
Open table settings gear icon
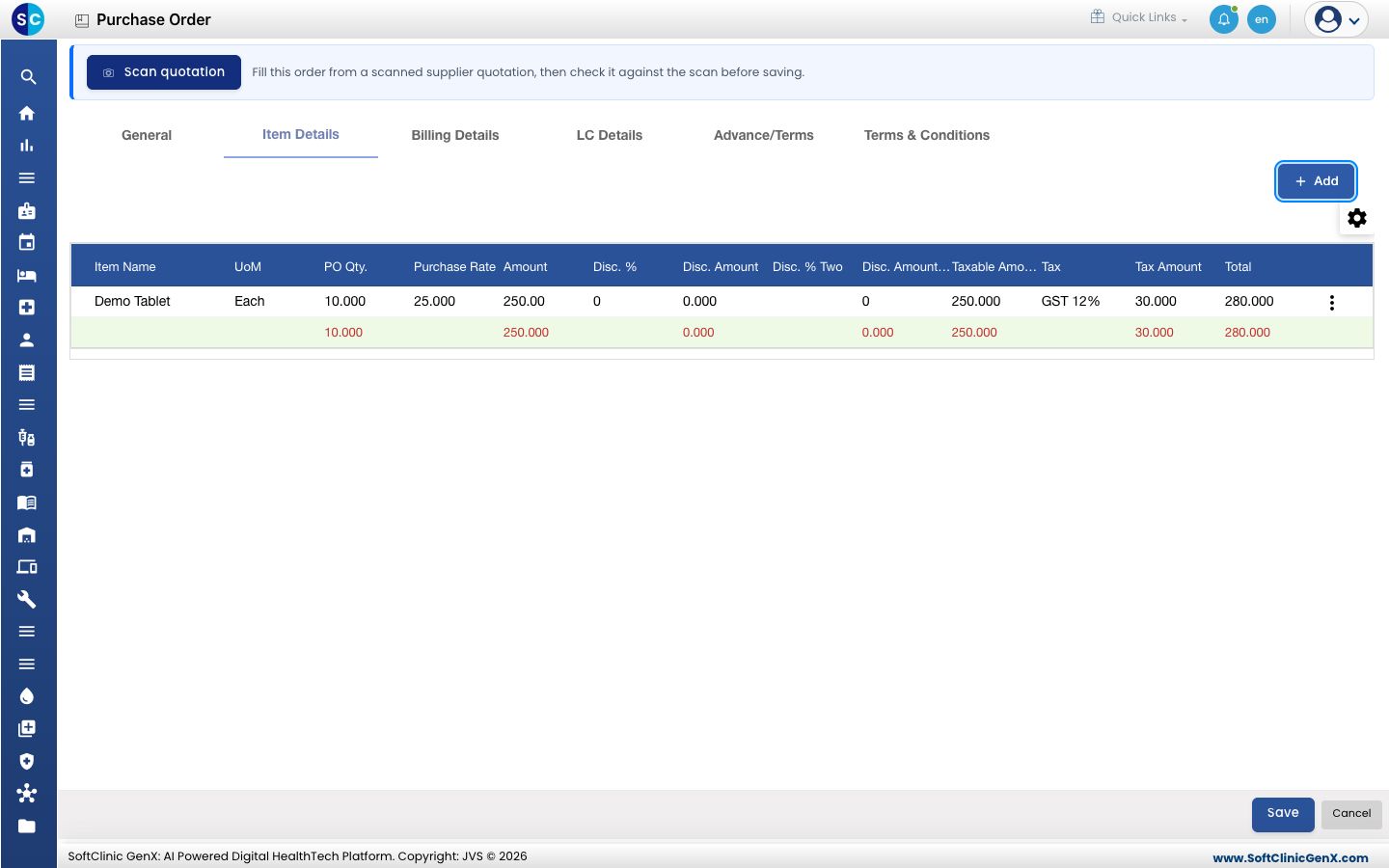(1357, 218)
